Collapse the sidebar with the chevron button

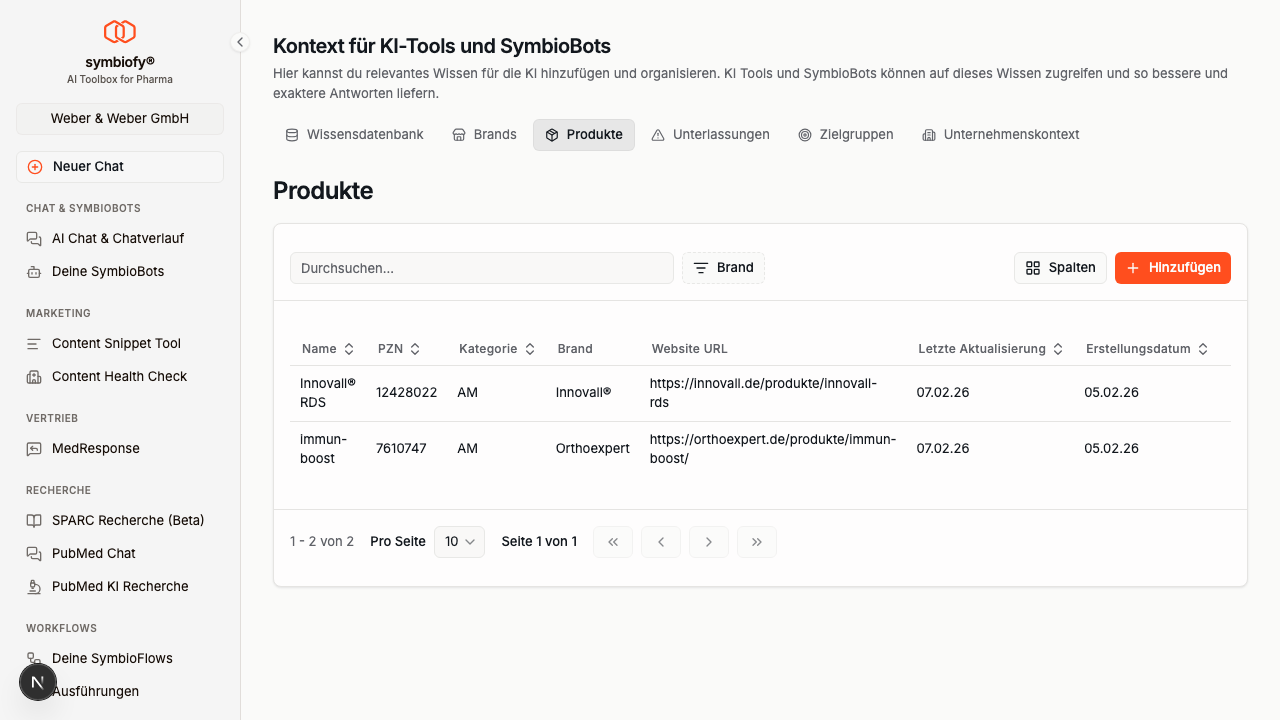click(x=240, y=42)
